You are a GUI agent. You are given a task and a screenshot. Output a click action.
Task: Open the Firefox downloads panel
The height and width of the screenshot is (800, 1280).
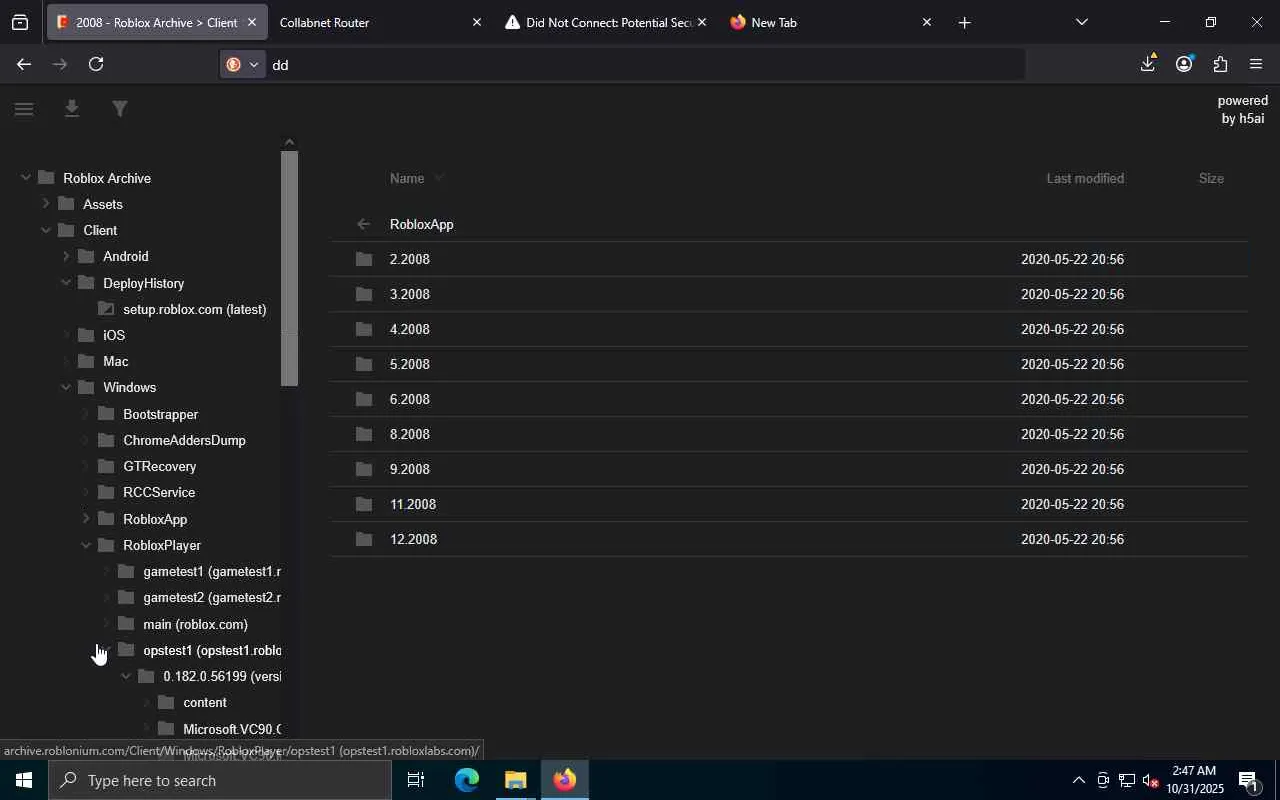1148,64
